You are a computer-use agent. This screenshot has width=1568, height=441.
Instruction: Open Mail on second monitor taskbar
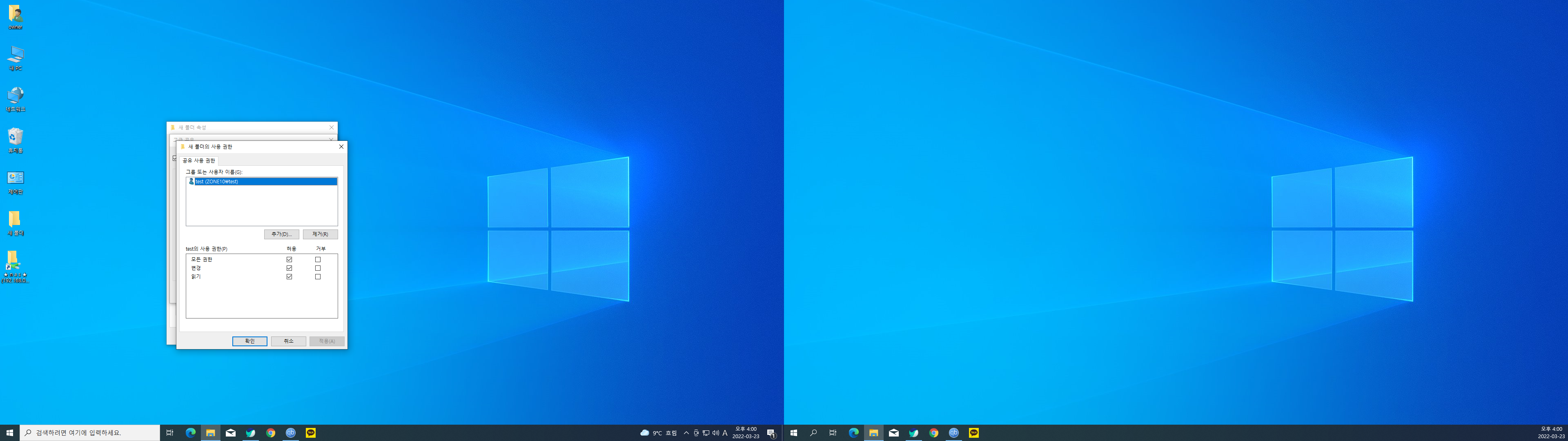893,433
